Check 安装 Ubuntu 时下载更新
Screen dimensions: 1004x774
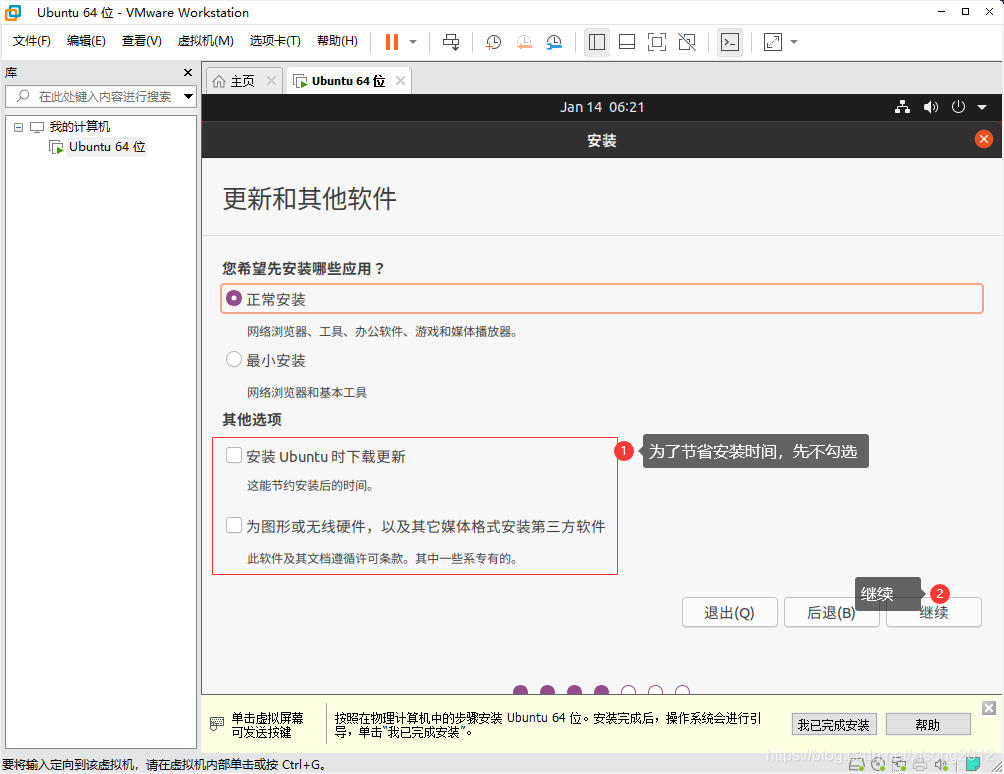[x=234, y=455]
